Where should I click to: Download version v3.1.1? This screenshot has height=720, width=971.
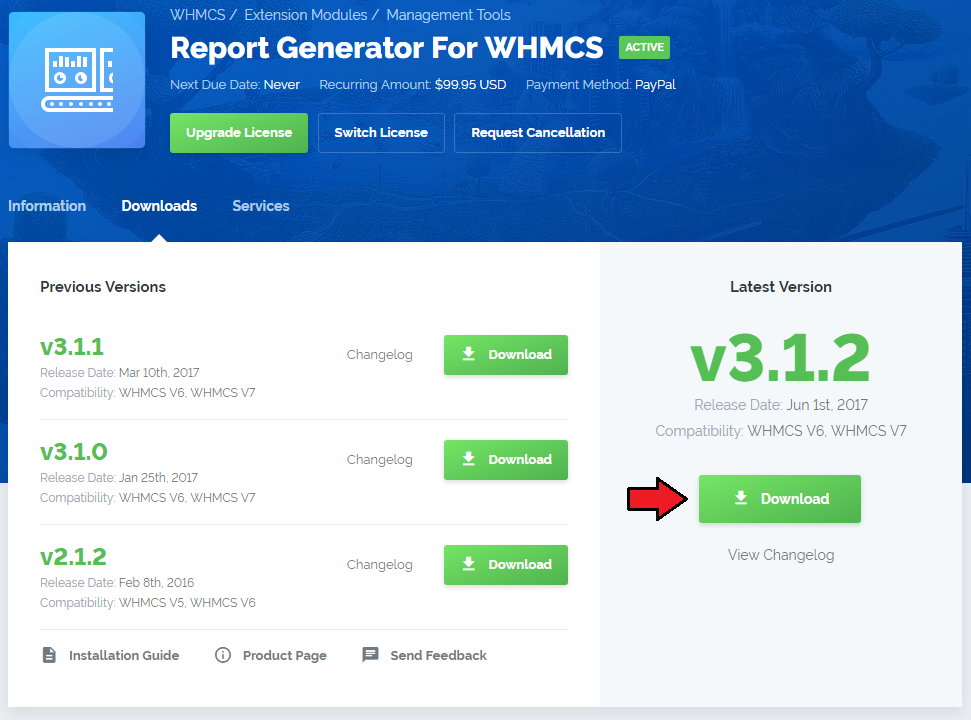506,355
